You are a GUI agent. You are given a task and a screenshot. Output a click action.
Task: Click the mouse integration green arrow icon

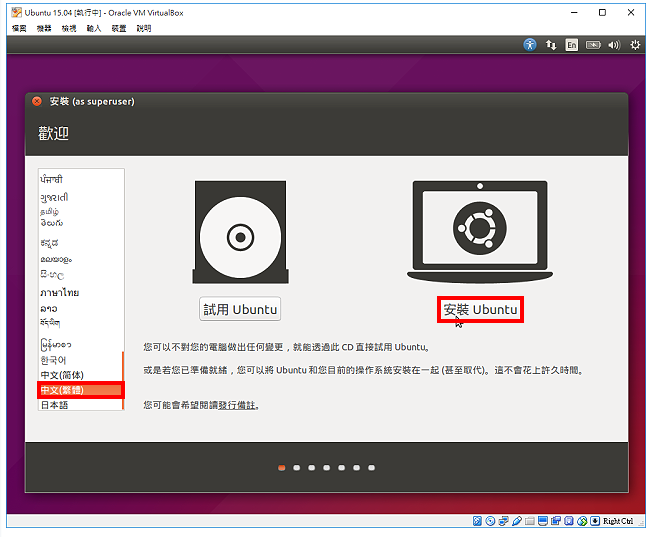pyautogui.click(x=582, y=521)
